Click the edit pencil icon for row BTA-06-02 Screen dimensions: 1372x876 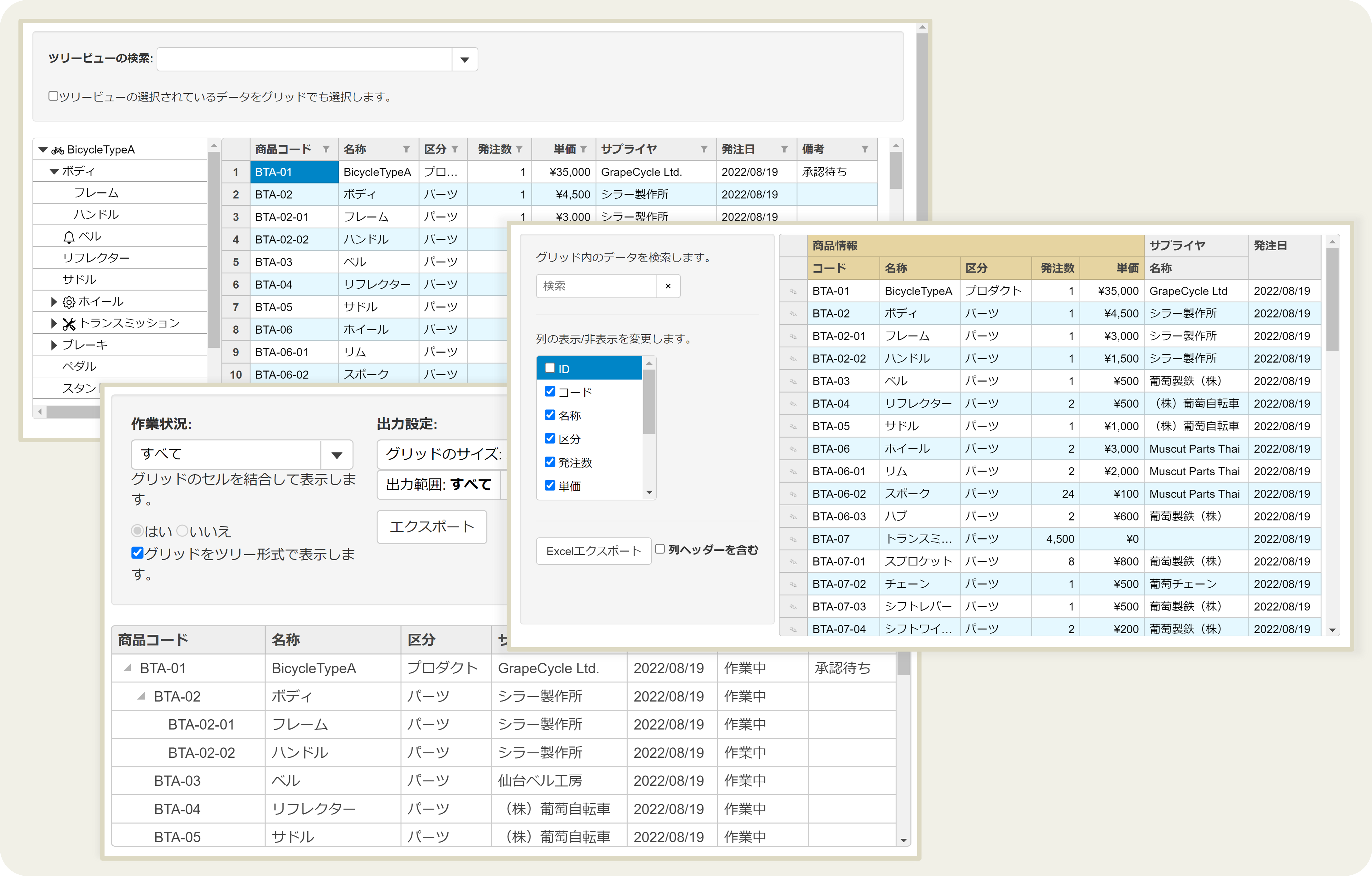pos(793,494)
